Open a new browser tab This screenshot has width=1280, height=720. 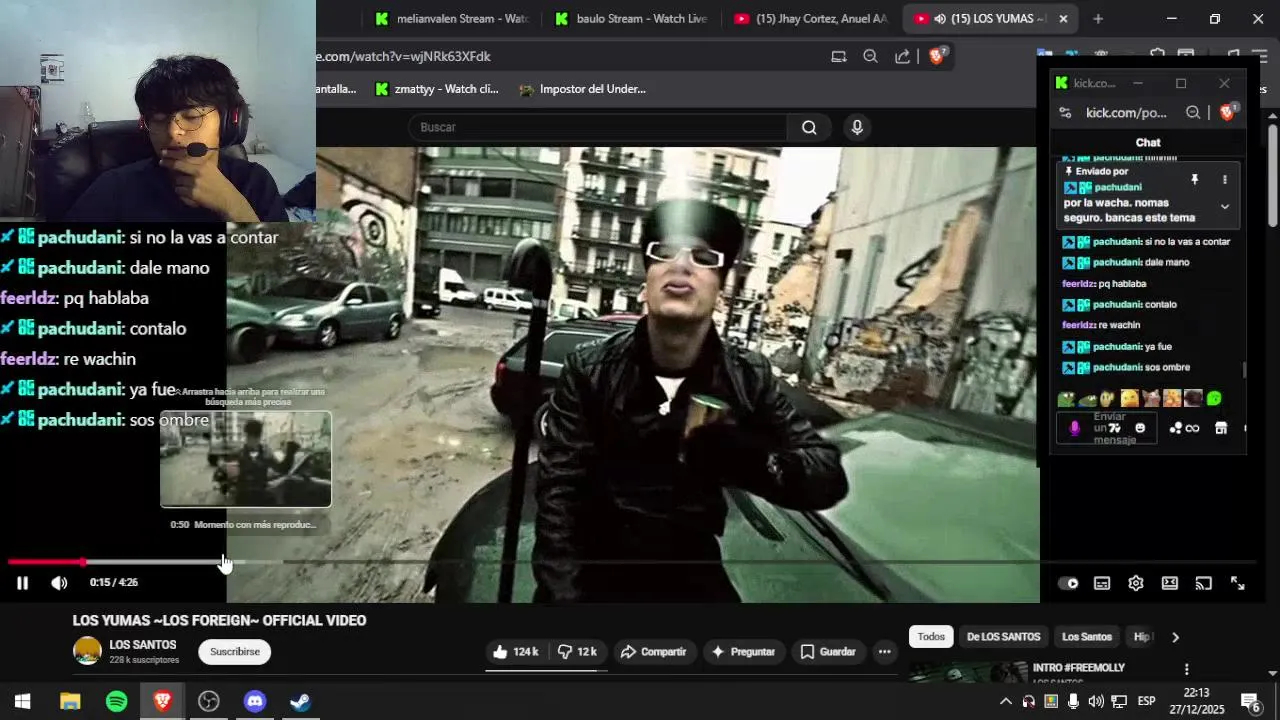coord(1098,19)
